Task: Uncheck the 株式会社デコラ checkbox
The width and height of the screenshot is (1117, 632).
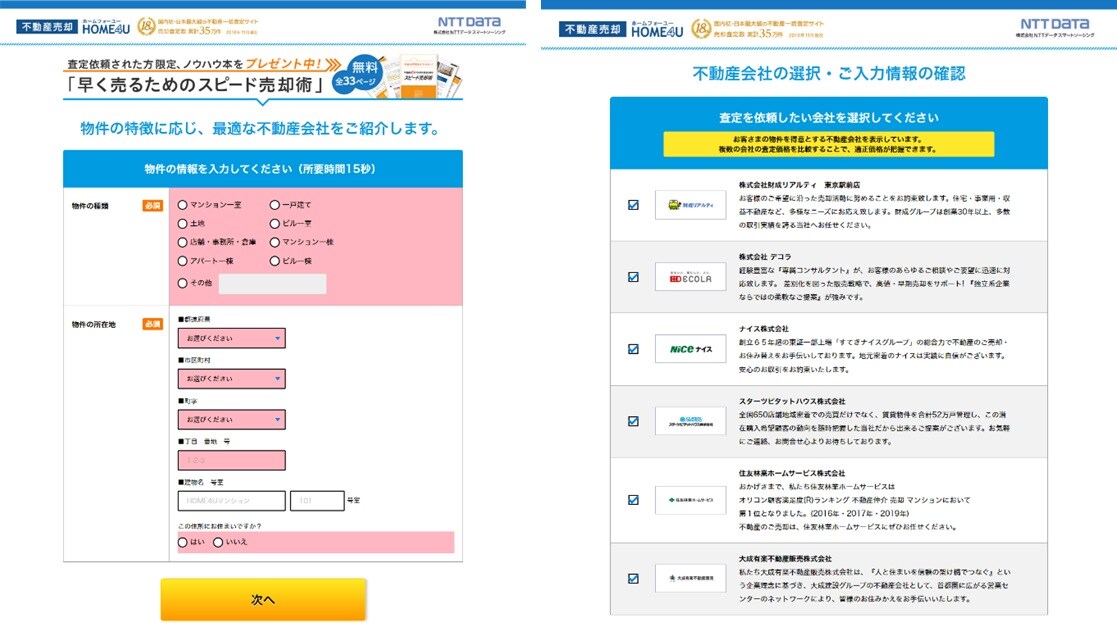Action: point(633,277)
